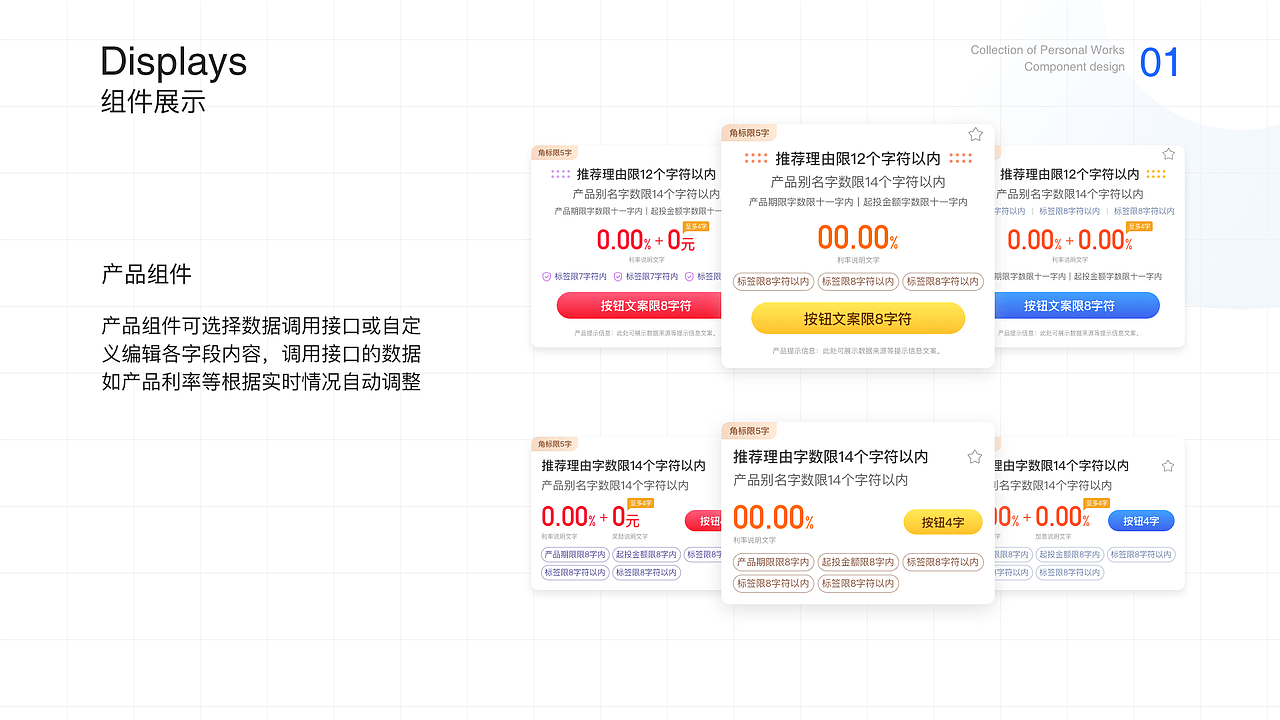Viewport: 1280px width, 720px height.
Task: Click the favorite star on the top center card
Action: pos(976,134)
